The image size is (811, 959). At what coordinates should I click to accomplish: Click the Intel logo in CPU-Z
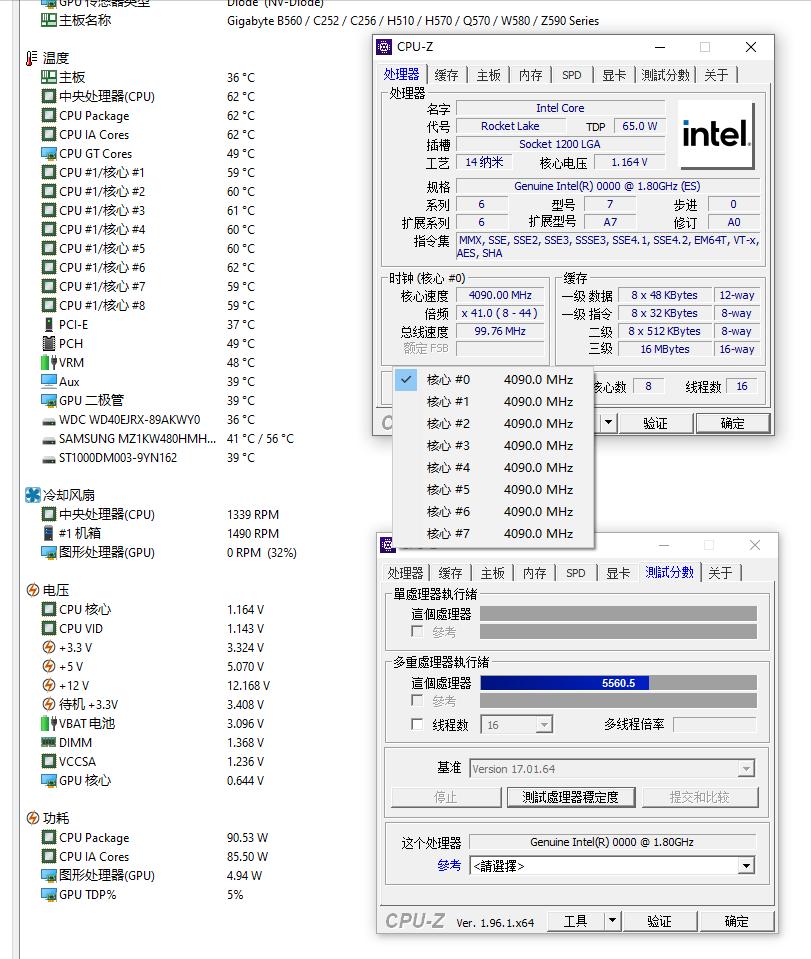[717, 135]
